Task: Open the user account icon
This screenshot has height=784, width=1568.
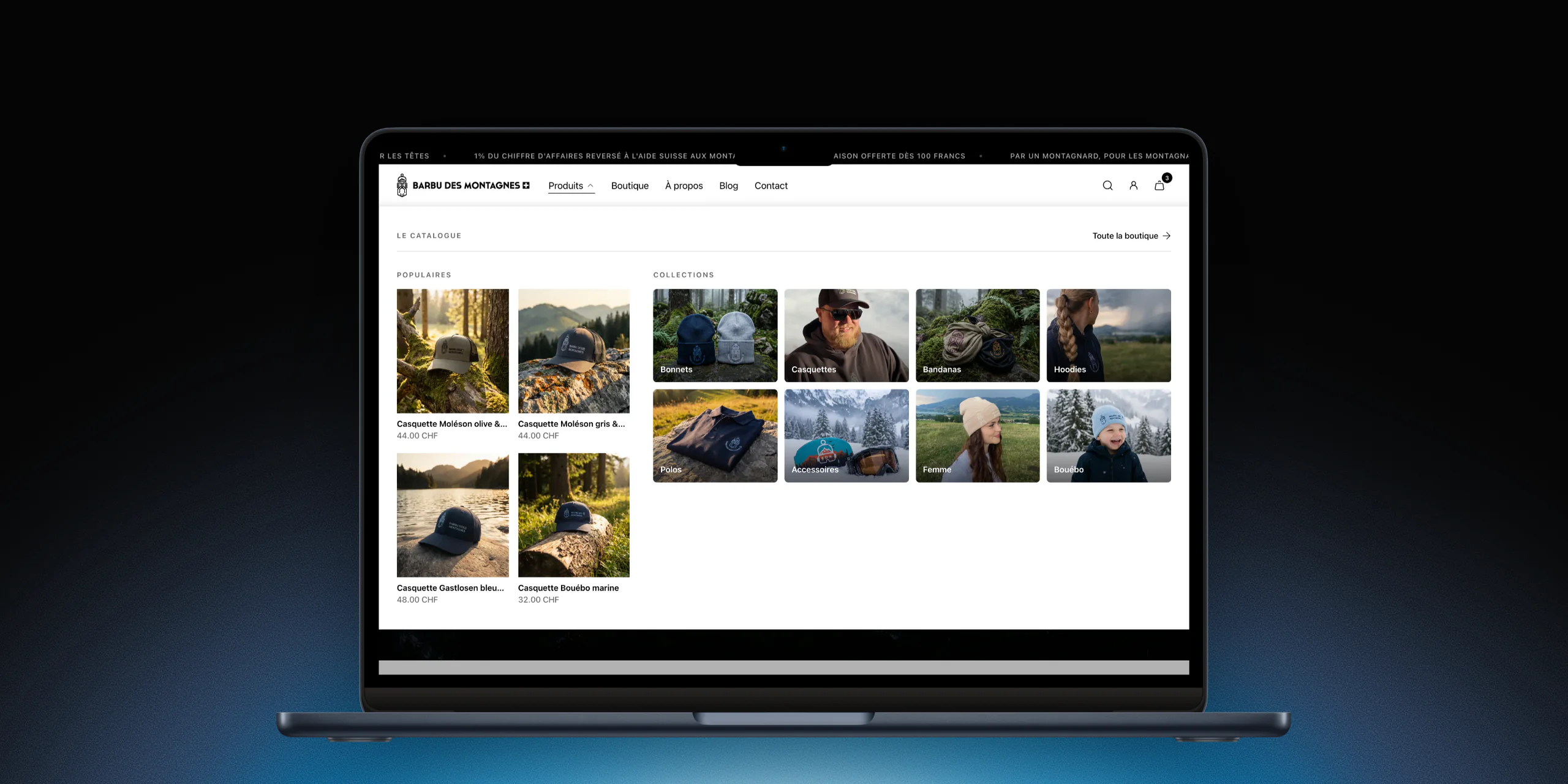Action: click(x=1133, y=186)
